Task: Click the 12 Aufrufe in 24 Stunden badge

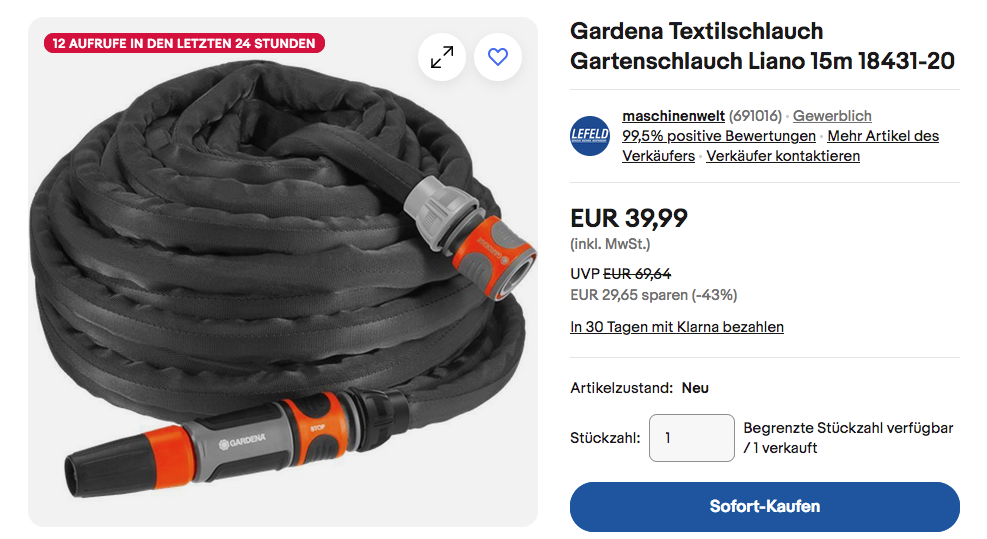Action: 184,43
